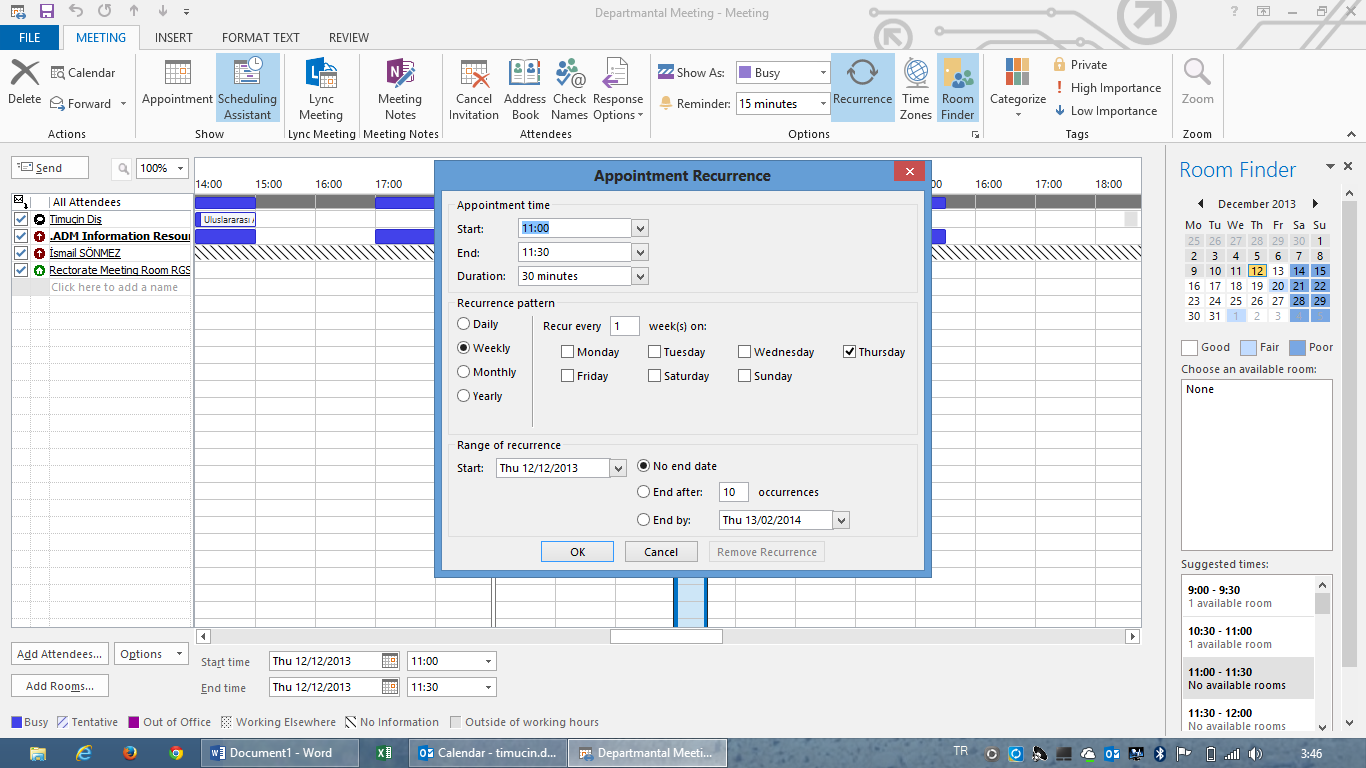Select suggested time 9:00 - 9:30
The height and width of the screenshot is (768, 1366).
pyautogui.click(x=1247, y=596)
